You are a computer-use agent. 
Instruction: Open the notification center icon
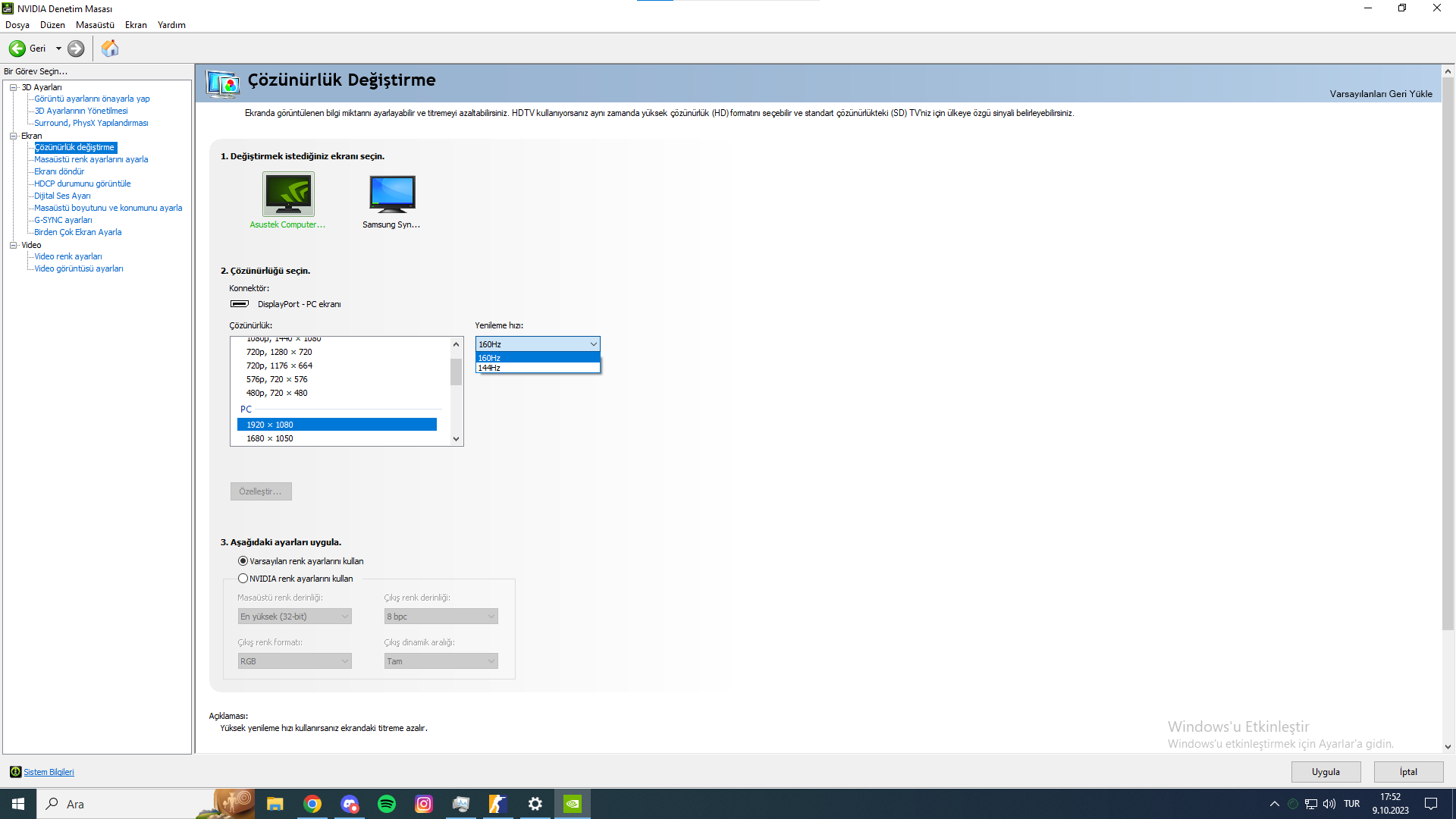tap(1431, 804)
